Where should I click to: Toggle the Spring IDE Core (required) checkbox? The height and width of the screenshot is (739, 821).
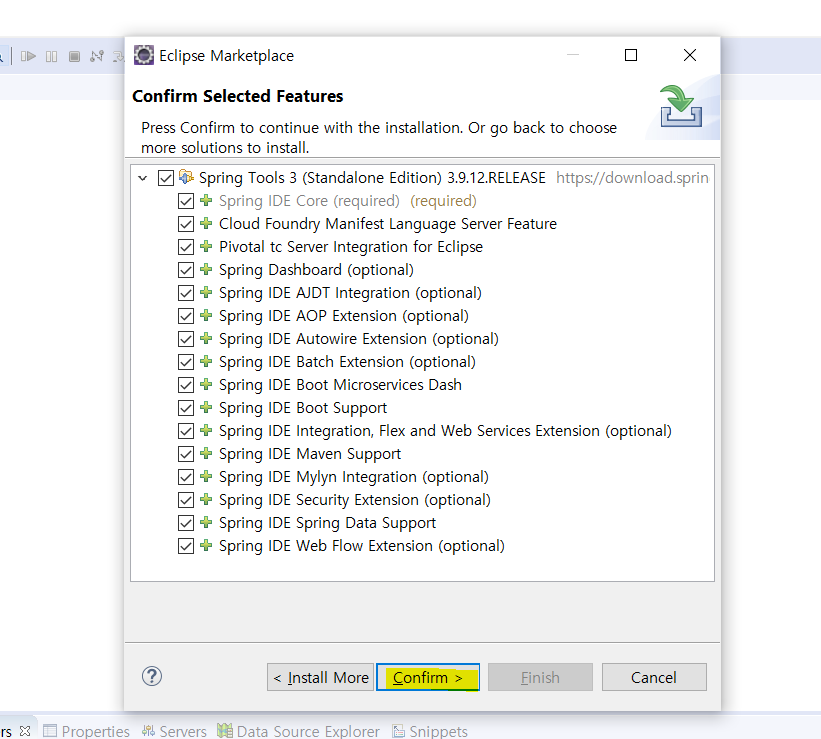(186, 201)
